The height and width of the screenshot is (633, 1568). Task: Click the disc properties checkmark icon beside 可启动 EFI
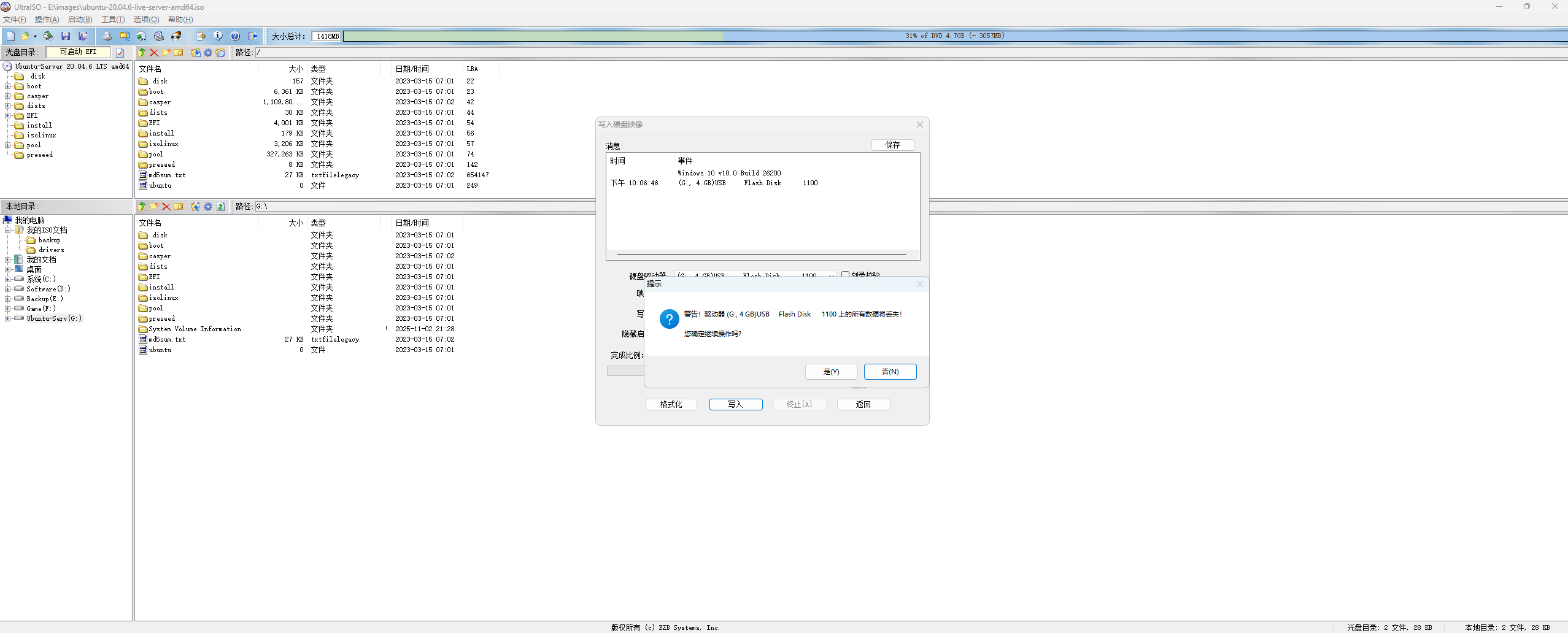[x=120, y=53]
